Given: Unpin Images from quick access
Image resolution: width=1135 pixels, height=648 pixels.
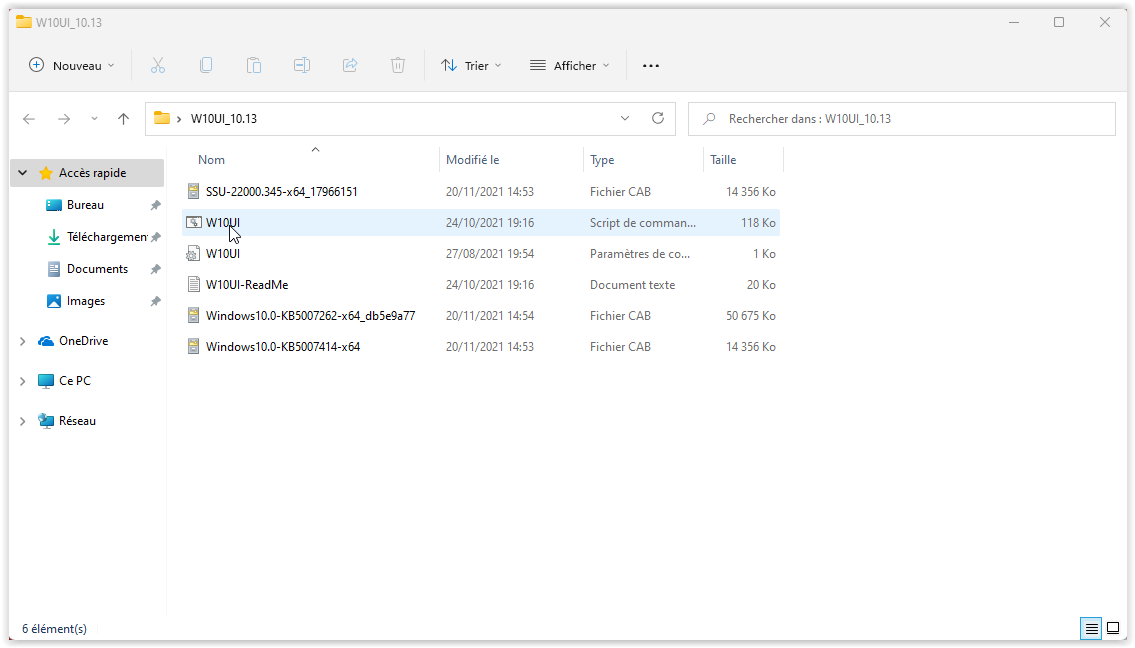Looking at the screenshot, I should [155, 301].
